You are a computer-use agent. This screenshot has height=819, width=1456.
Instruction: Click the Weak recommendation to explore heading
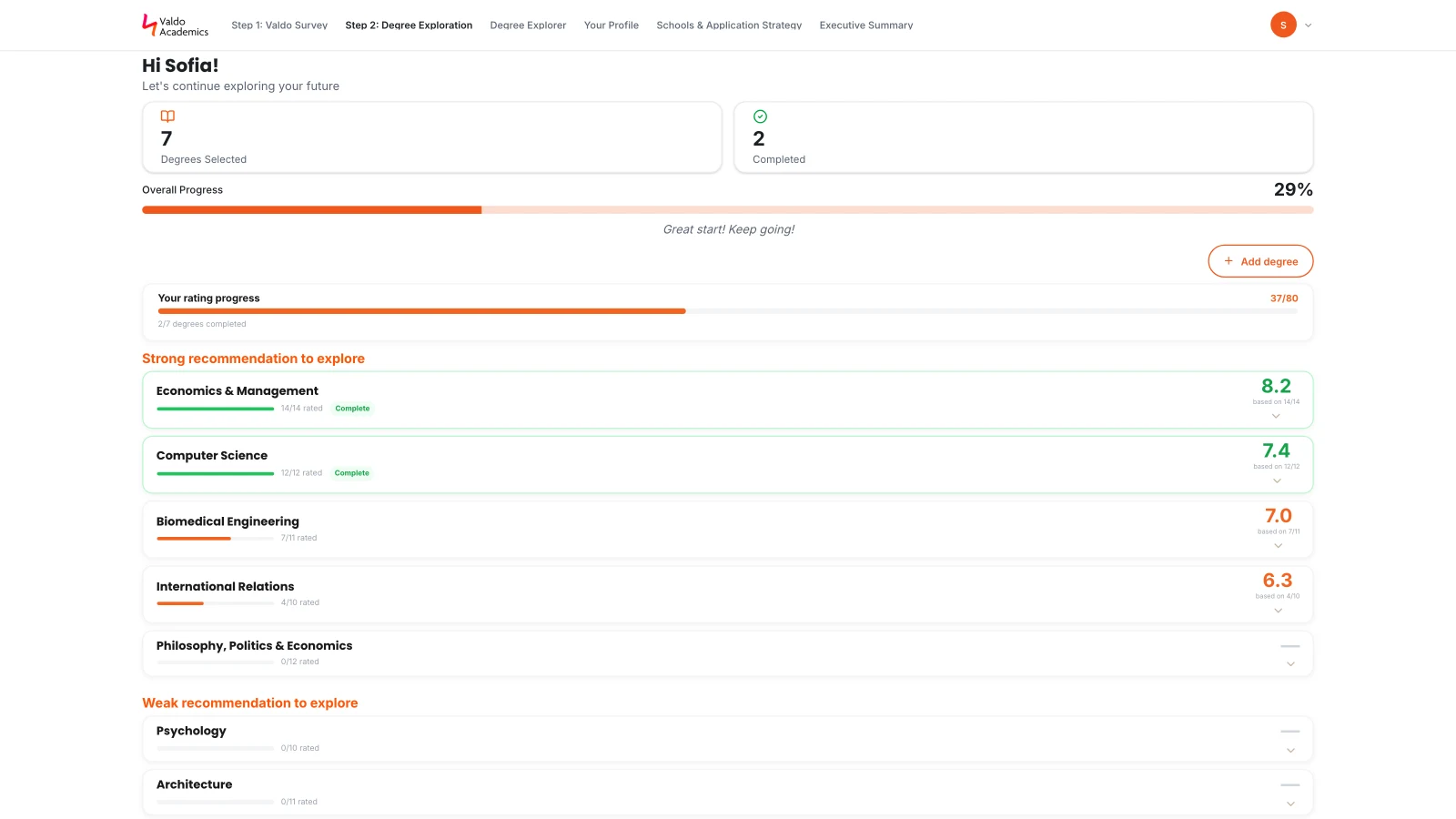tap(250, 703)
